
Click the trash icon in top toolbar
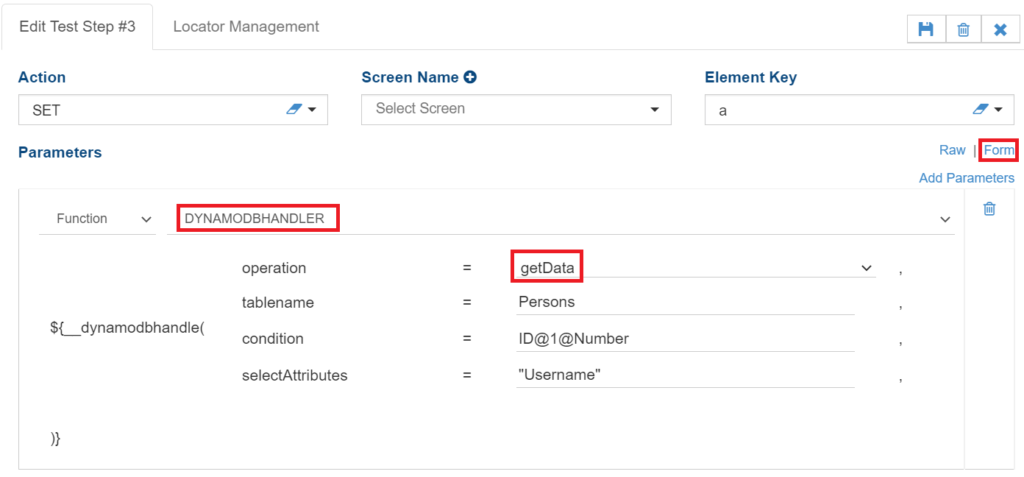pyautogui.click(x=963, y=29)
